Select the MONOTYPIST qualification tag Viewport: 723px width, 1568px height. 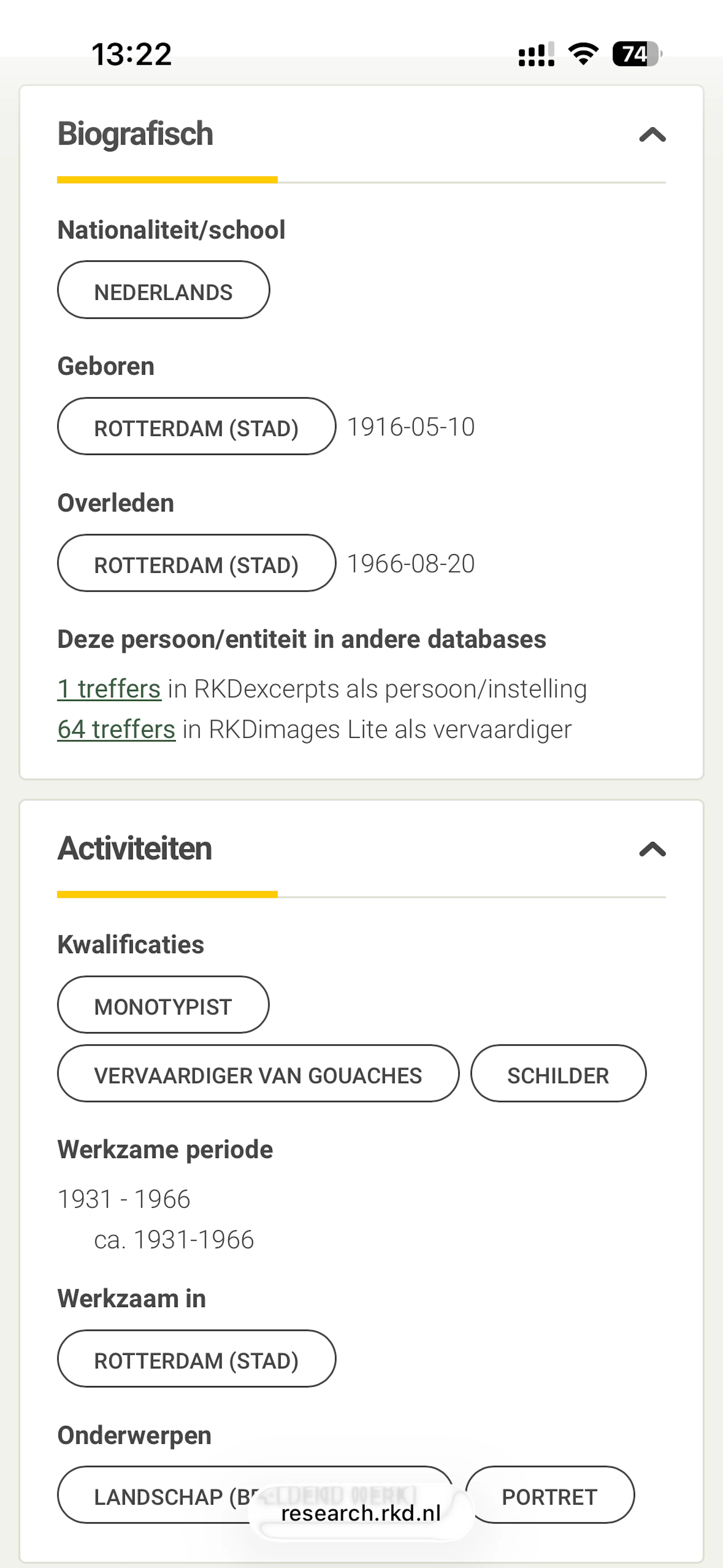tap(163, 1005)
